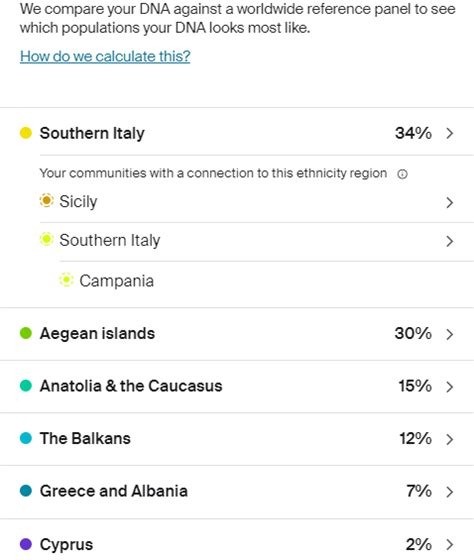
Task: Expand the Aegean islands 30% chevron
Action: [x=450, y=334]
